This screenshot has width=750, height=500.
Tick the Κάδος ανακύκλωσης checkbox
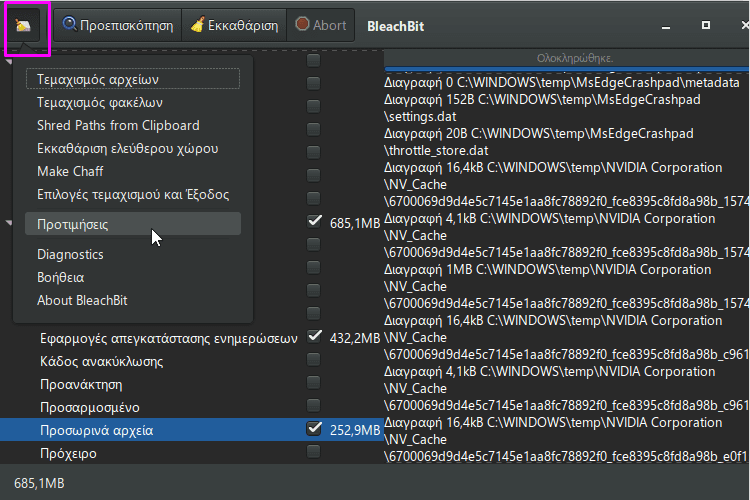tap(314, 359)
